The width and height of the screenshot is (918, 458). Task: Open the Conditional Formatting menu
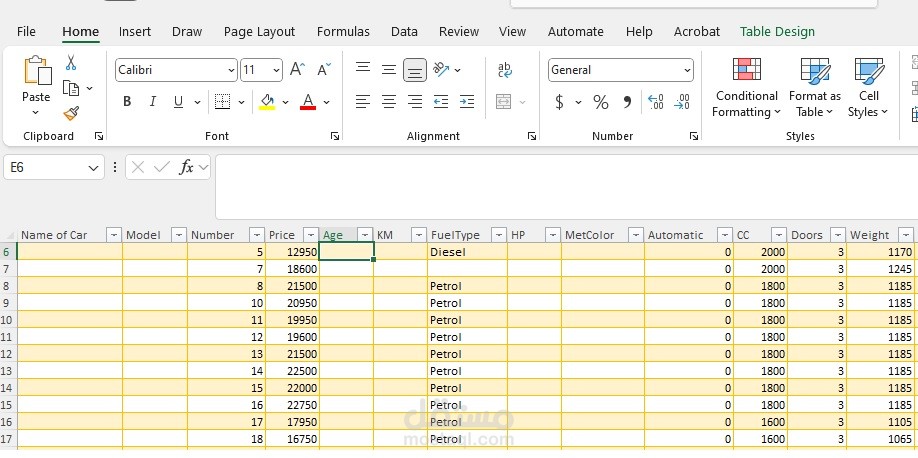point(746,88)
